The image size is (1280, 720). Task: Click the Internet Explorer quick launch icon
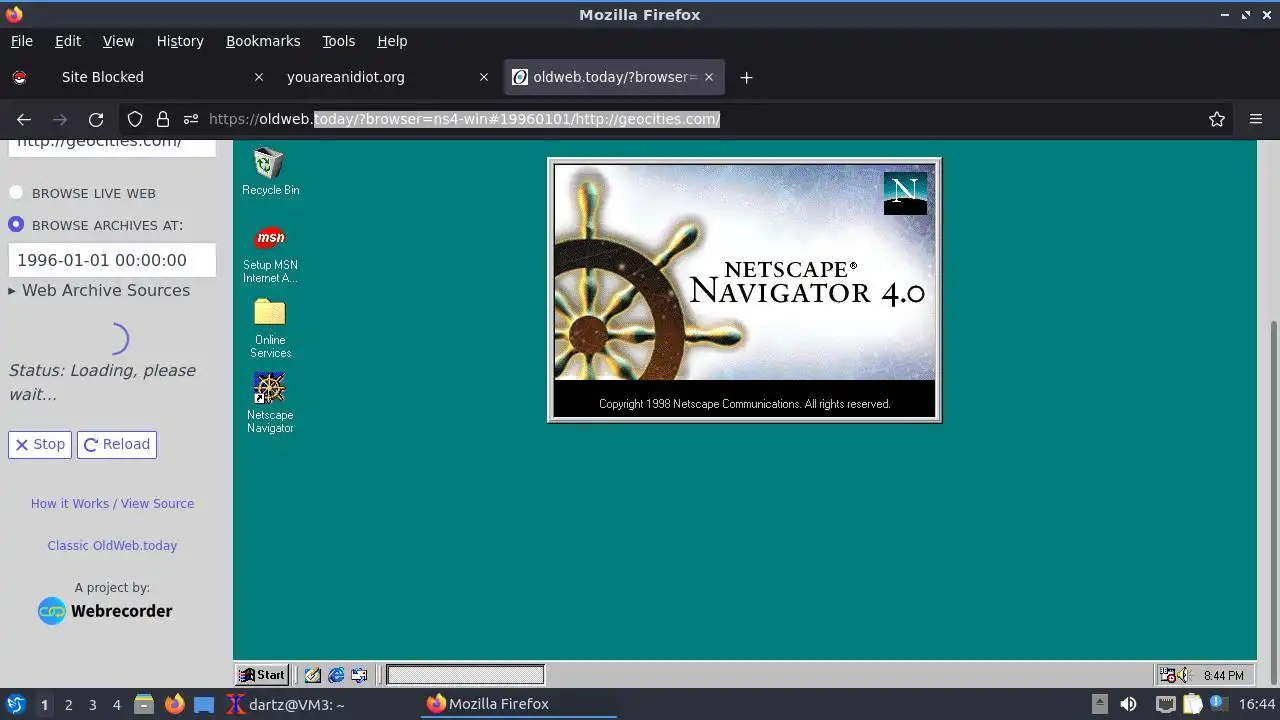(x=336, y=675)
